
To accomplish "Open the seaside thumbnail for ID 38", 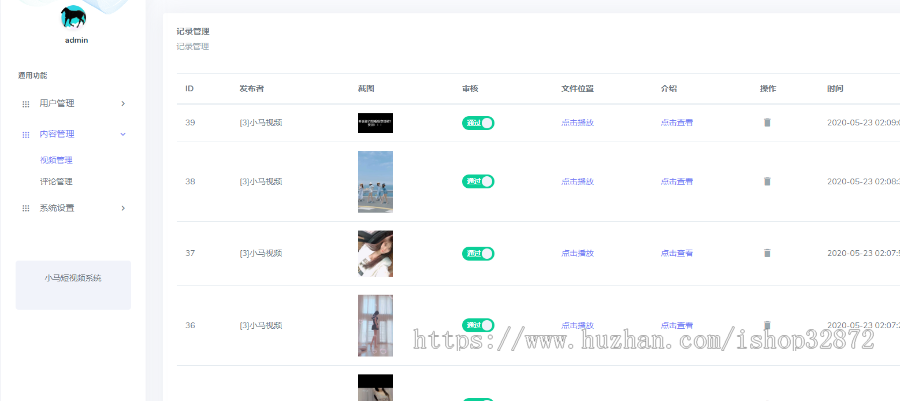I will coord(375,182).
